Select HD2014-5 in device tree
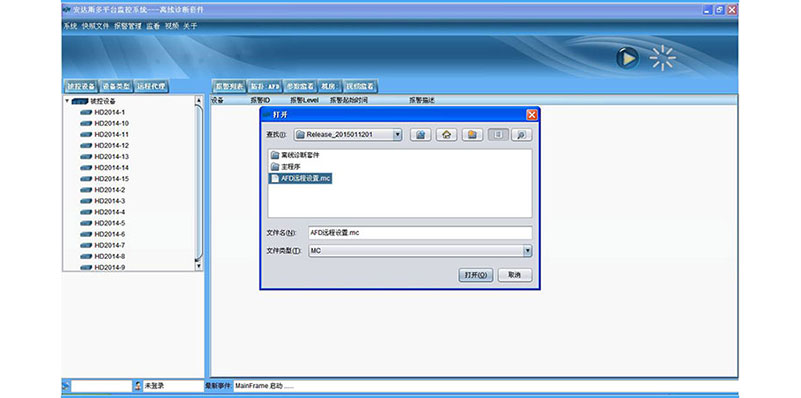 pyautogui.click(x=110, y=223)
